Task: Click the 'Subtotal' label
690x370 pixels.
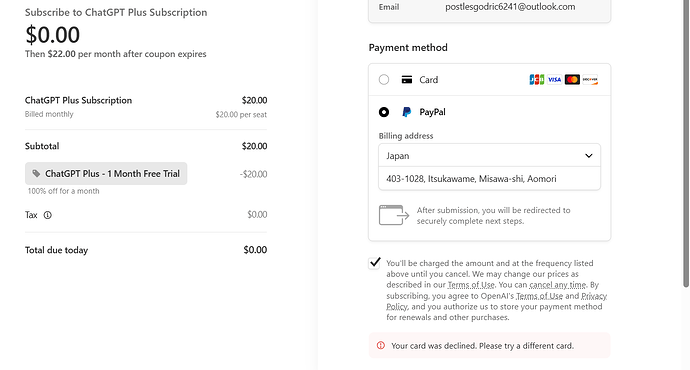Action: [x=42, y=146]
